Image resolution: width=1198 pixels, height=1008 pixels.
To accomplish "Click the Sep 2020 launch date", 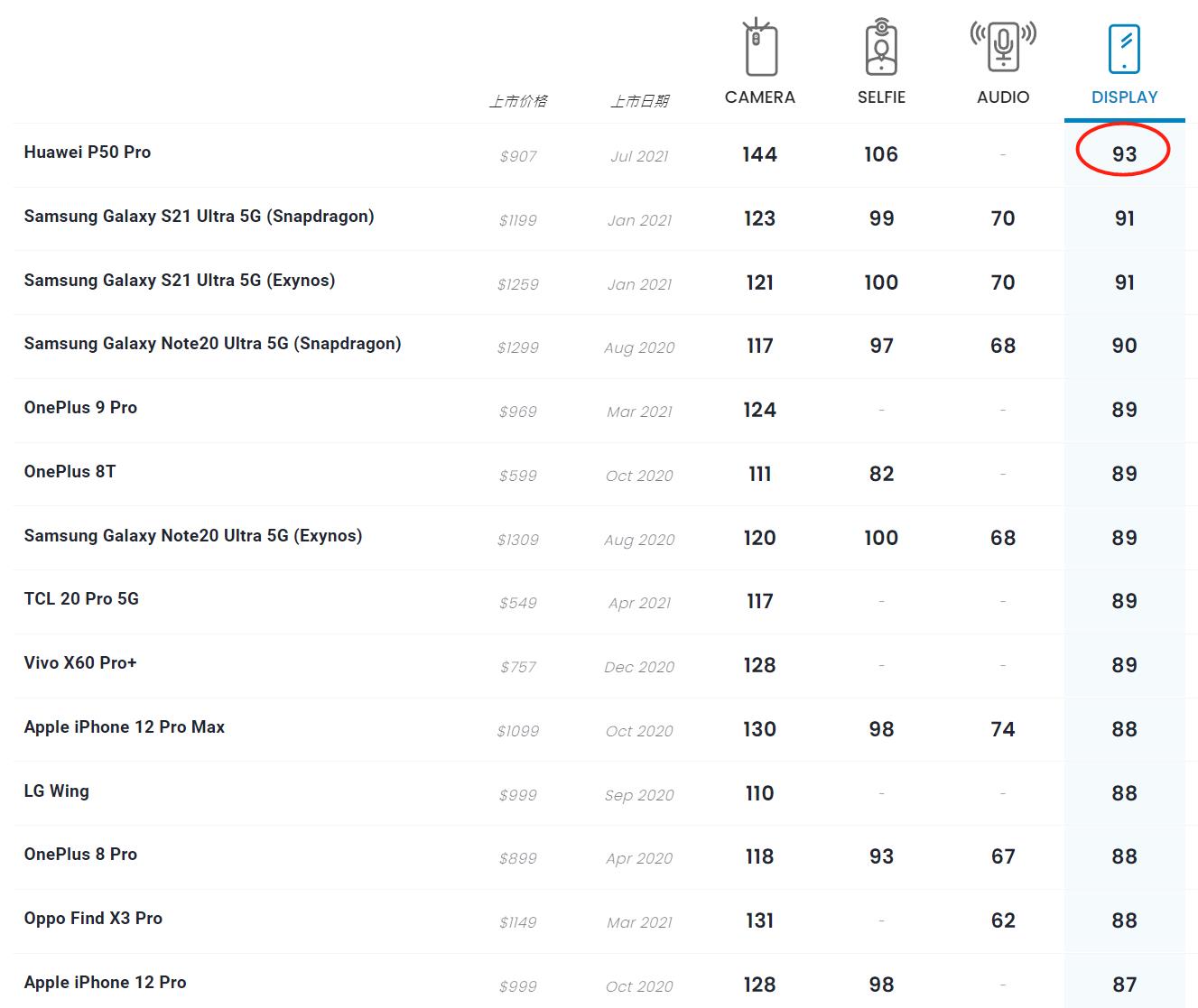I will 639,795.
